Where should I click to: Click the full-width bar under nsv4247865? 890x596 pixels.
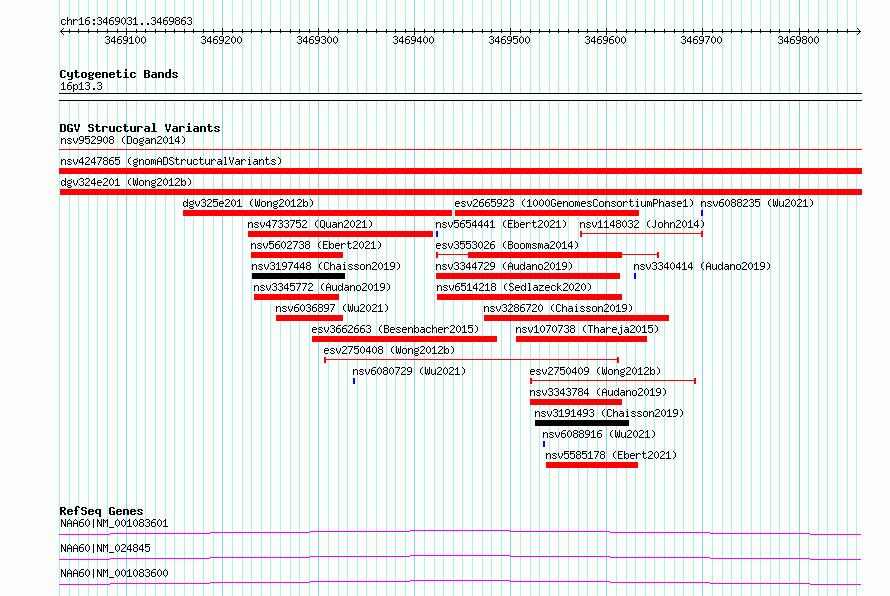460,171
